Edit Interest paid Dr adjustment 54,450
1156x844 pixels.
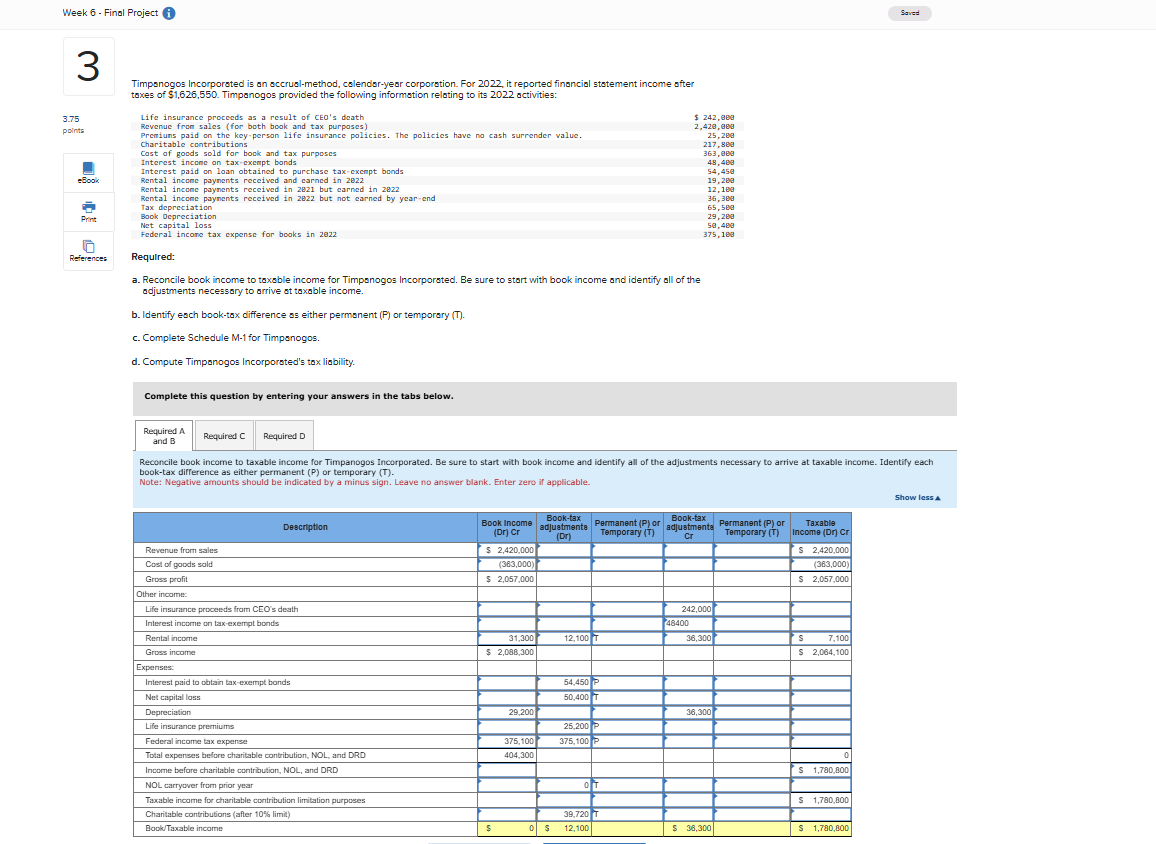click(564, 683)
